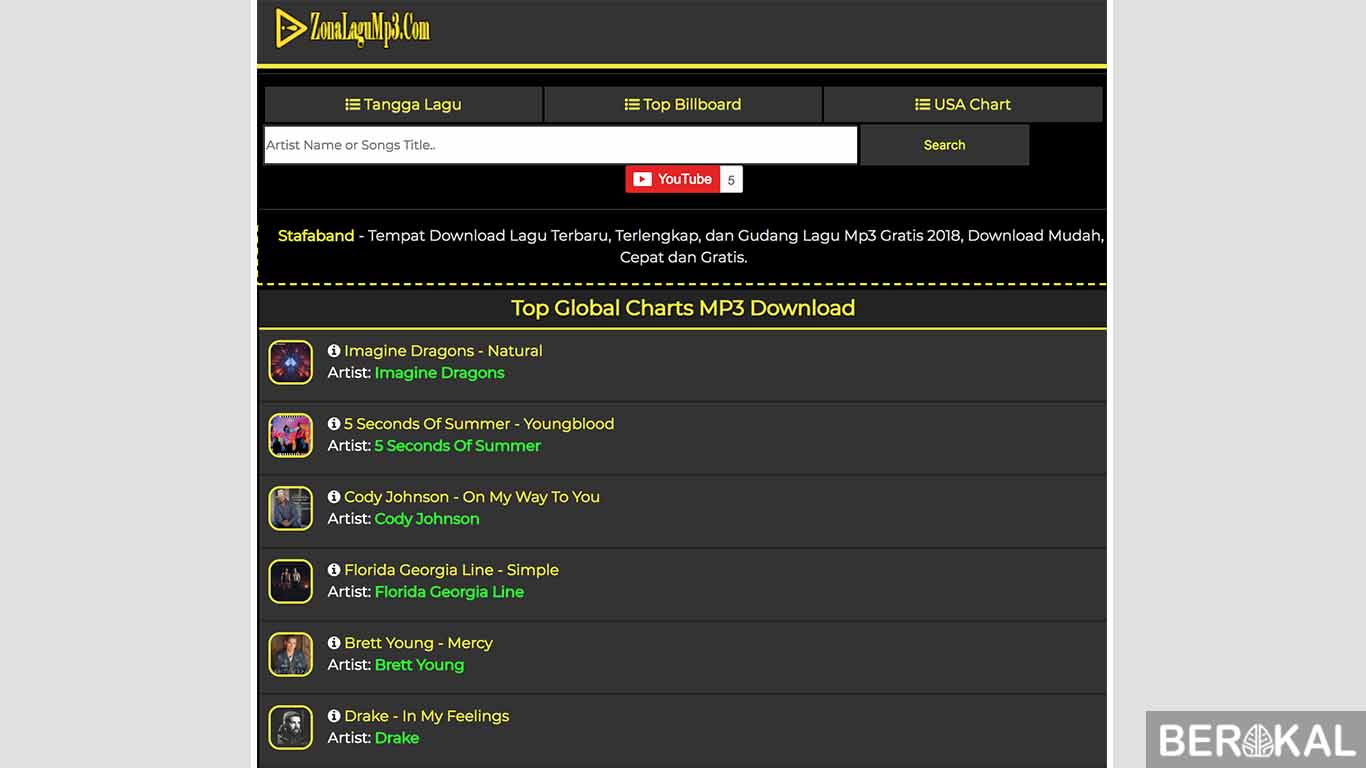Open the Imagine Dragons artist link
The image size is (1366, 768).
pos(439,373)
